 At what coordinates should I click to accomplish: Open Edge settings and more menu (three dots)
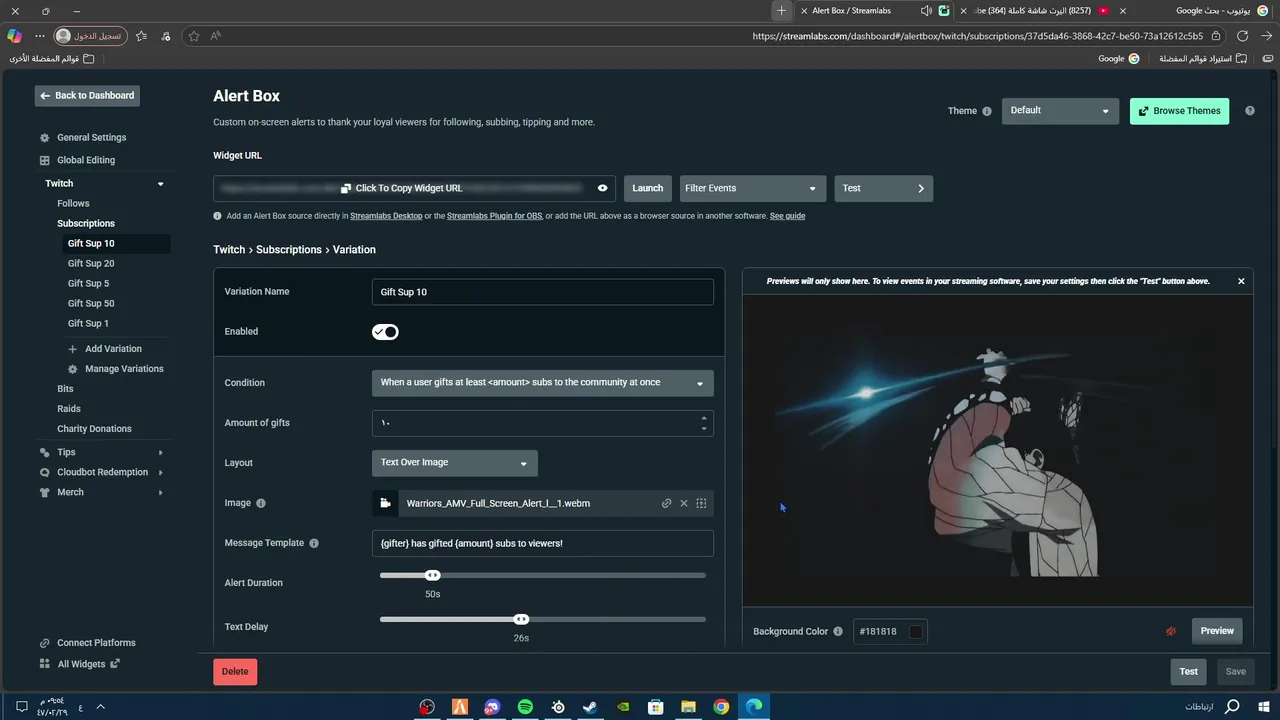[40, 35]
